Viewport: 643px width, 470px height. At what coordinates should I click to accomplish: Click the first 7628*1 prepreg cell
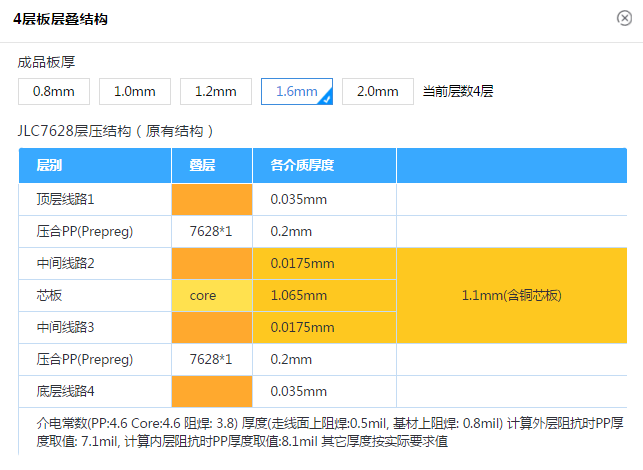(x=212, y=231)
